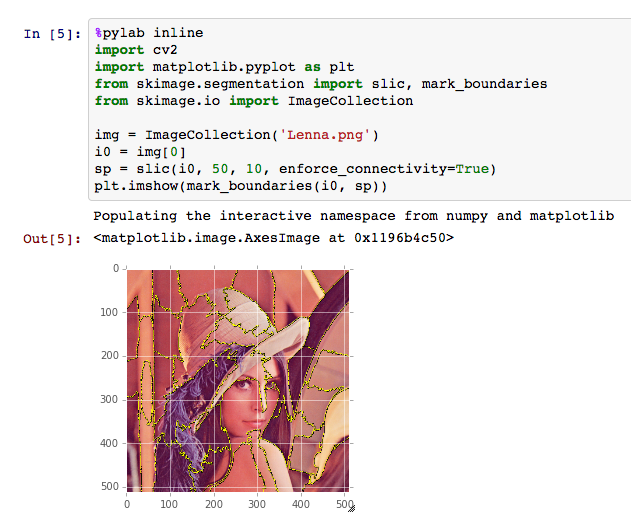
Task: Click the Lenna superpixel plot image
Action: pos(238,380)
